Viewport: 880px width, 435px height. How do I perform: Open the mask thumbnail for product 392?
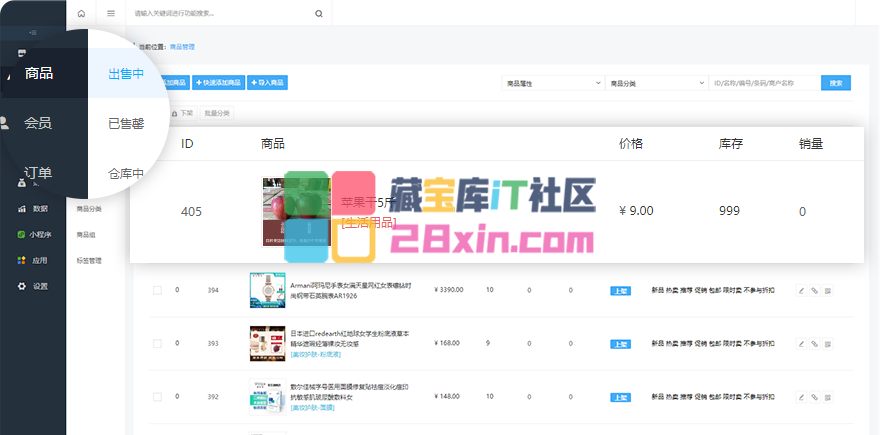(x=268, y=397)
